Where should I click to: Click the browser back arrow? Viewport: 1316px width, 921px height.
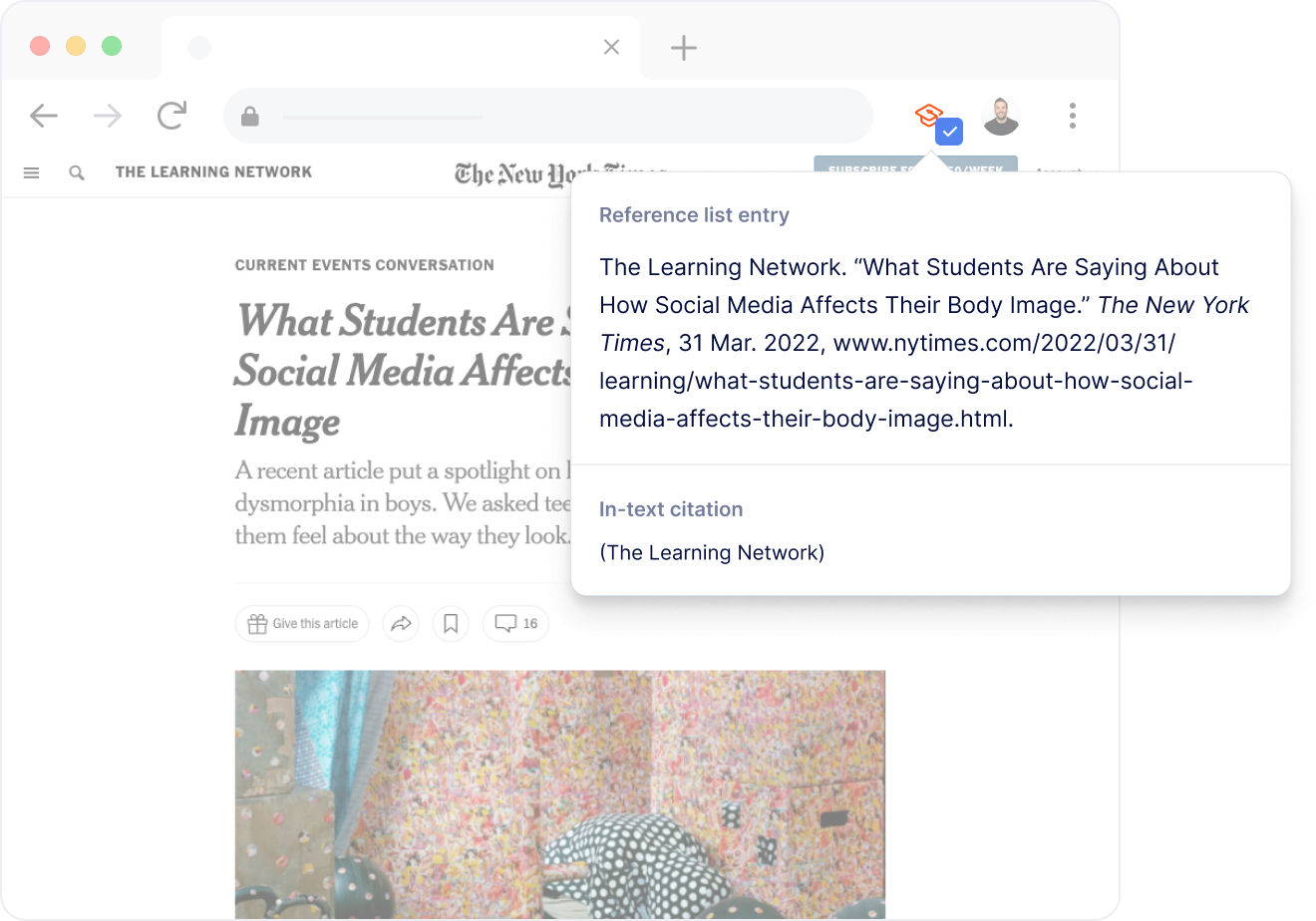[44, 116]
